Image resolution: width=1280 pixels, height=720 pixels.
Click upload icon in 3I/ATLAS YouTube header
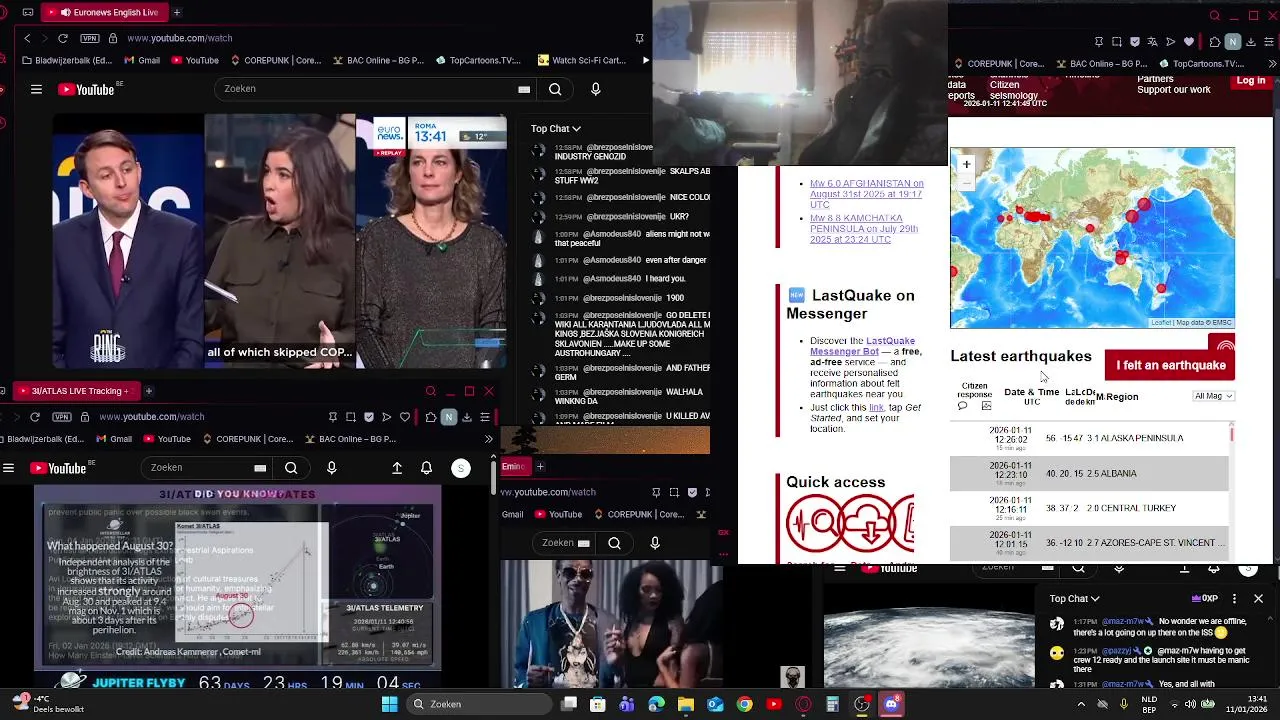pyautogui.click(x=397, y=468)
